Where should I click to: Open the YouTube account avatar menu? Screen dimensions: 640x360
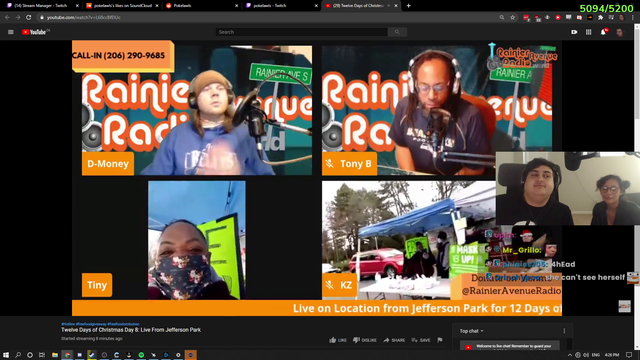619,32
